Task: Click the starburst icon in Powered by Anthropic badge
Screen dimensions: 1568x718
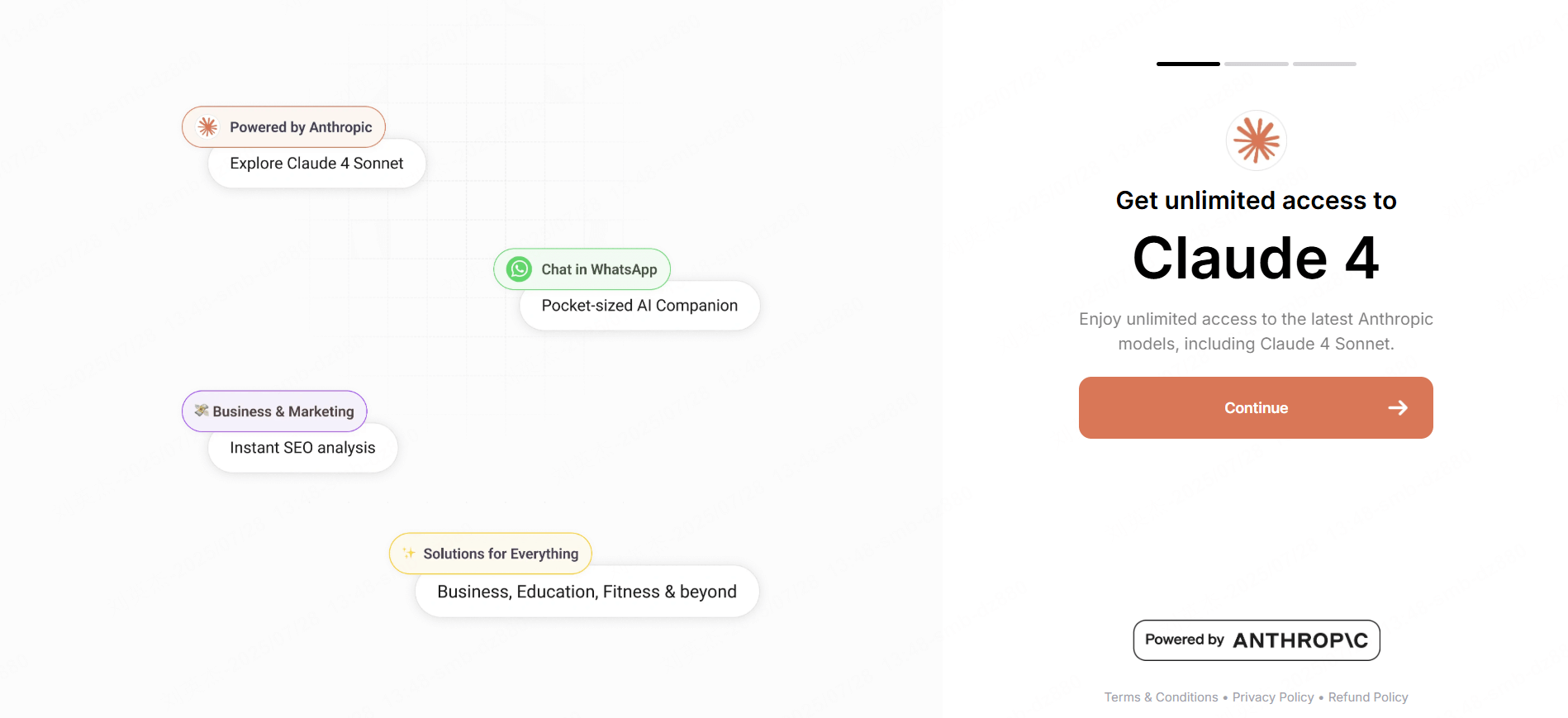Action: [x=207, y=127]
